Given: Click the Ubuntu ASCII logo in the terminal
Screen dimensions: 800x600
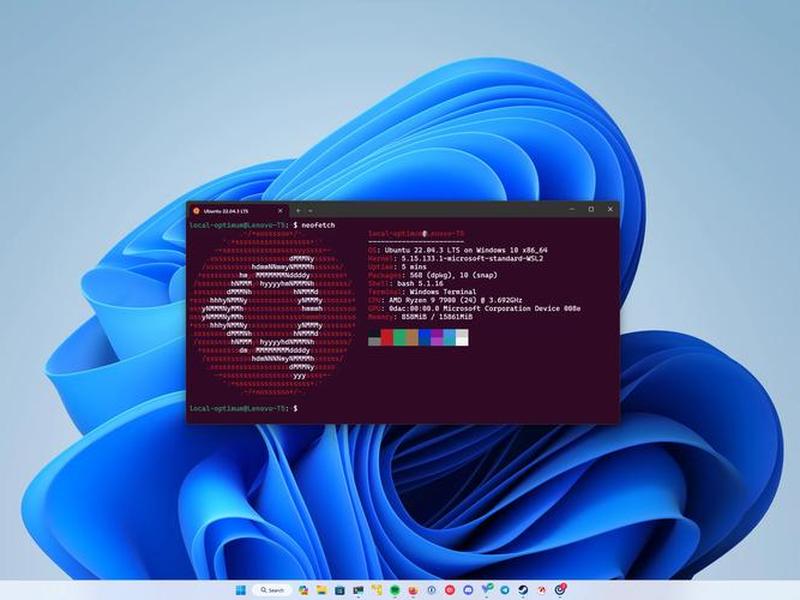Looking at the screenshot, I should pyautogui.click(x=272, y=313).
